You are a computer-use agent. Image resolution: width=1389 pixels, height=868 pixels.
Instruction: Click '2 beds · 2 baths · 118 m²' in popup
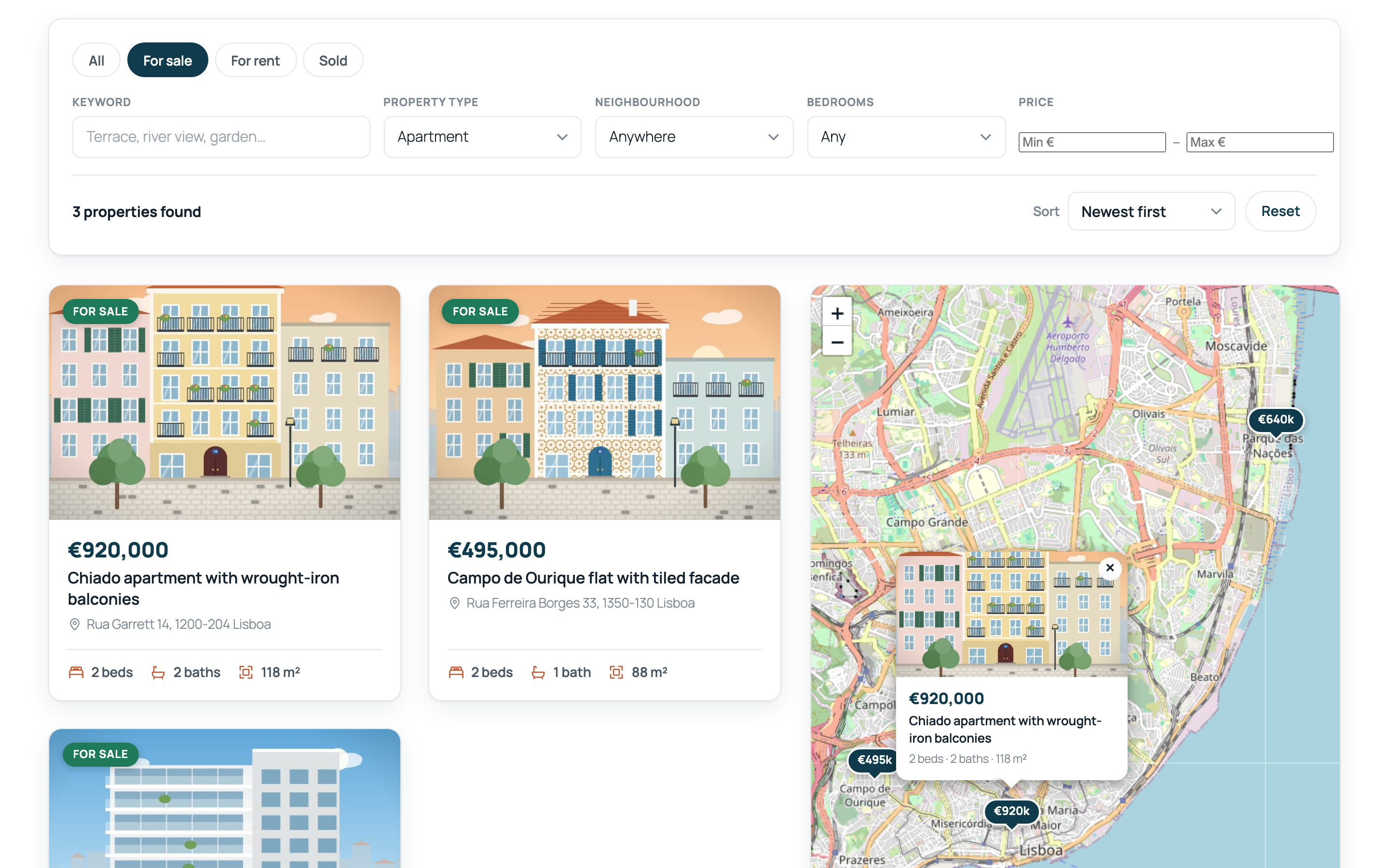tap(967, 759)
